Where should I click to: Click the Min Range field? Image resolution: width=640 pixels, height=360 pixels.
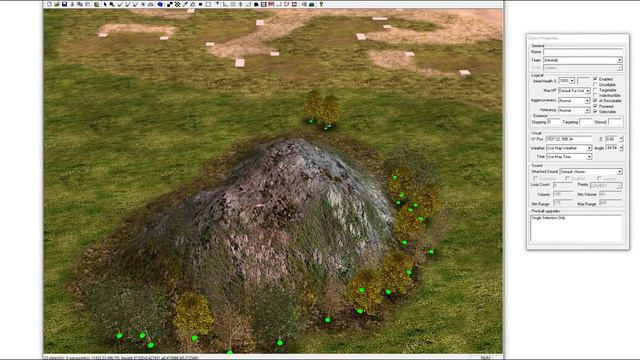coord(563,203)
